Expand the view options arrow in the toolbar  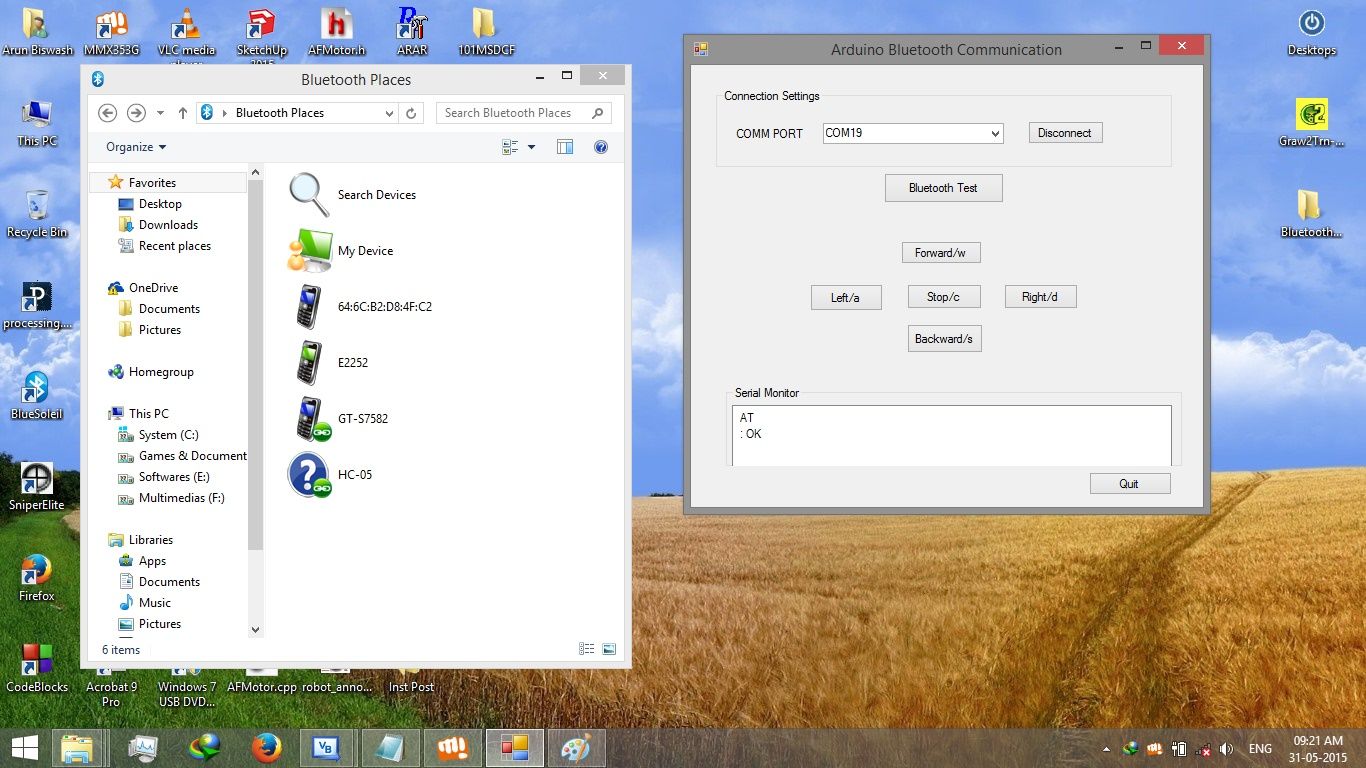[530, 146]
